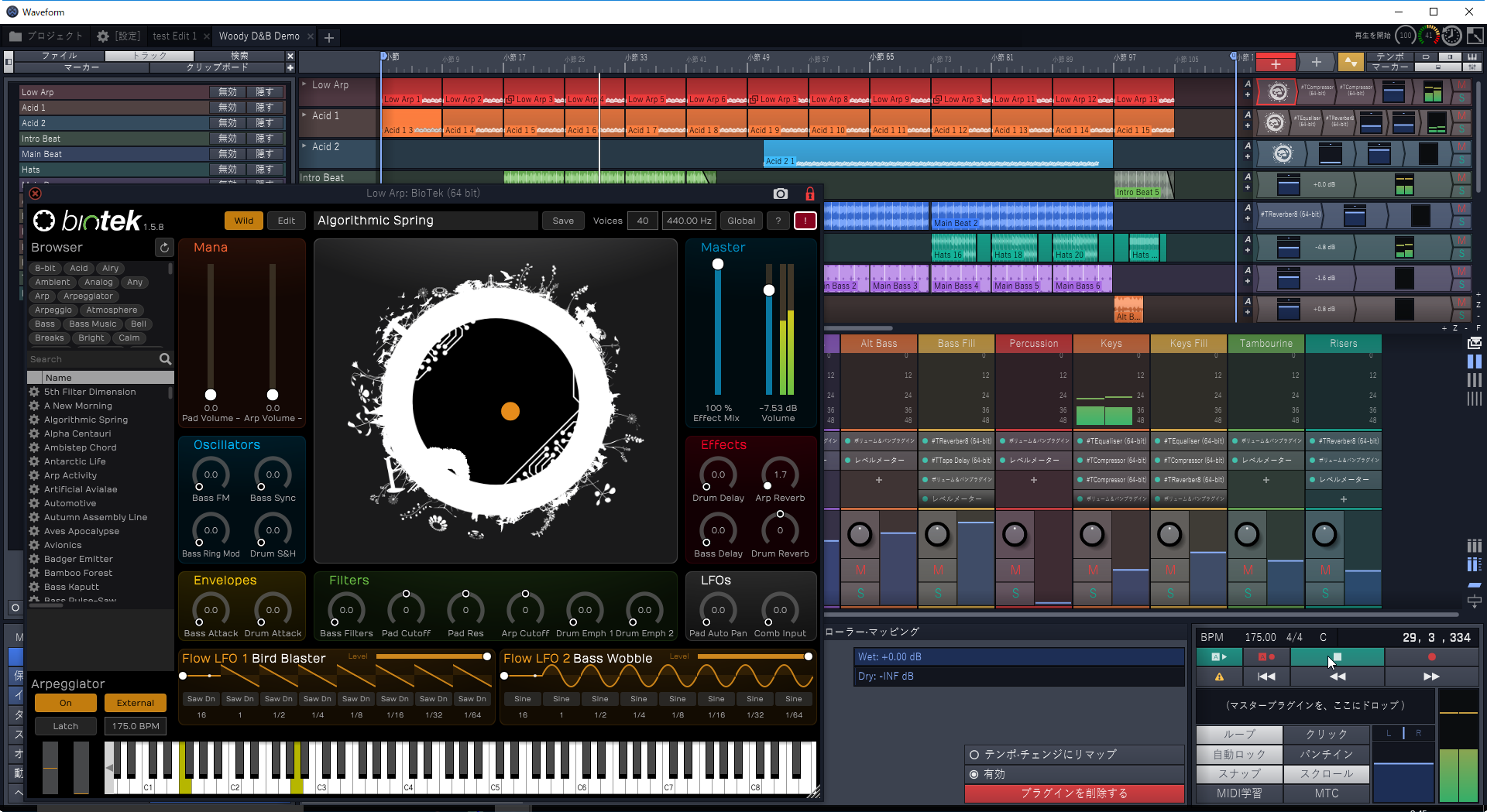Screen dimensions: 1487x812
Task: Click the rewind transport button
Action: click(1337, 677)
